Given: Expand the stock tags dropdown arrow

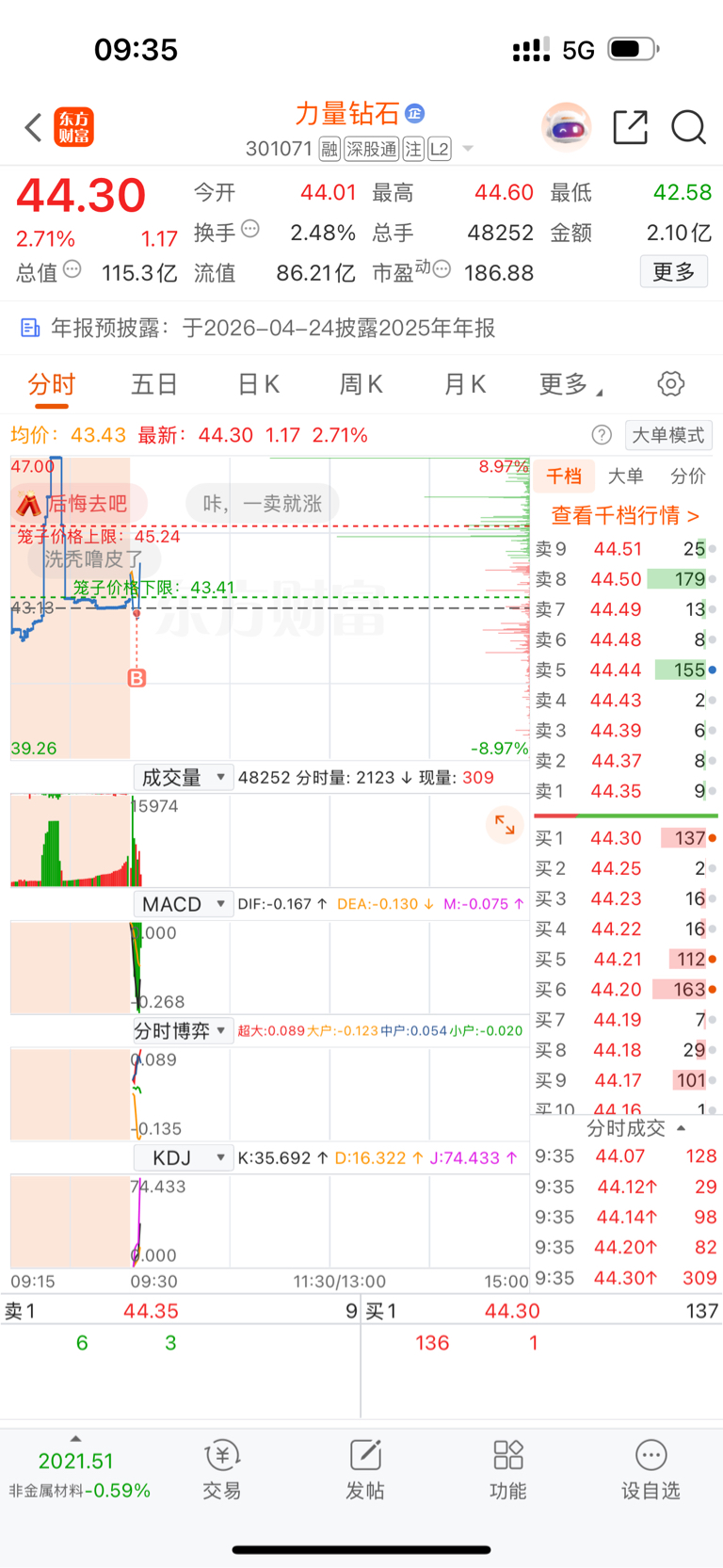Looking at the screenshot, I should click(x=468, y=149).
